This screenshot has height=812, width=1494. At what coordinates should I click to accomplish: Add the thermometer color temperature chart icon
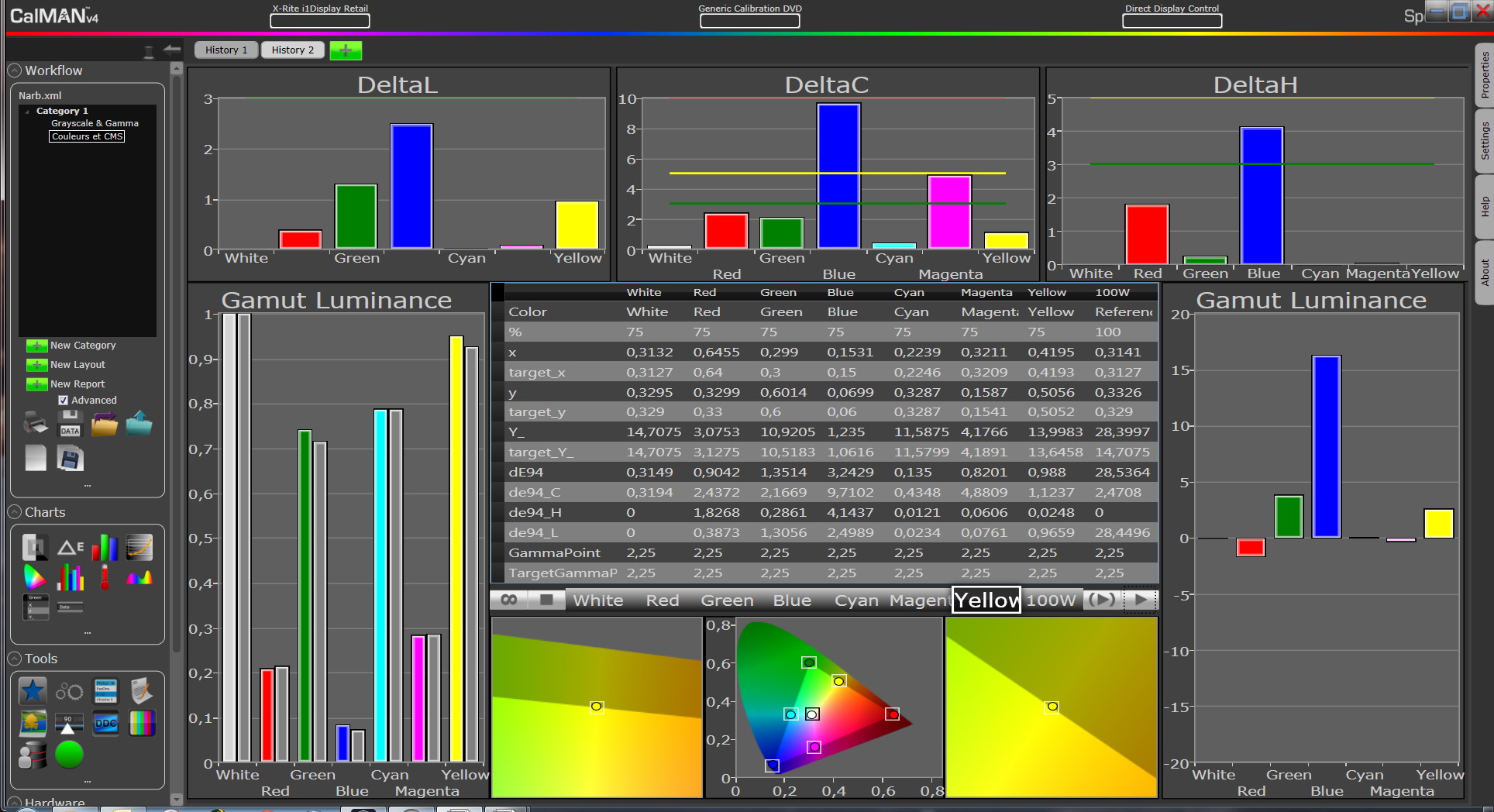tap(105, 577)
